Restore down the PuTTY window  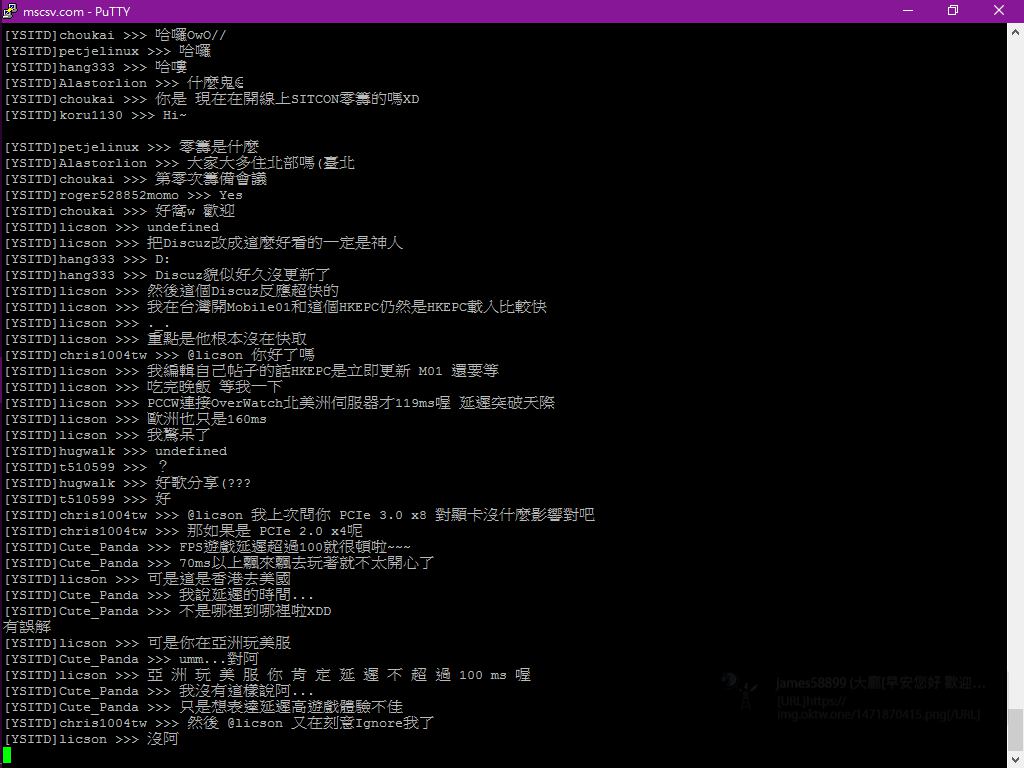953,10
